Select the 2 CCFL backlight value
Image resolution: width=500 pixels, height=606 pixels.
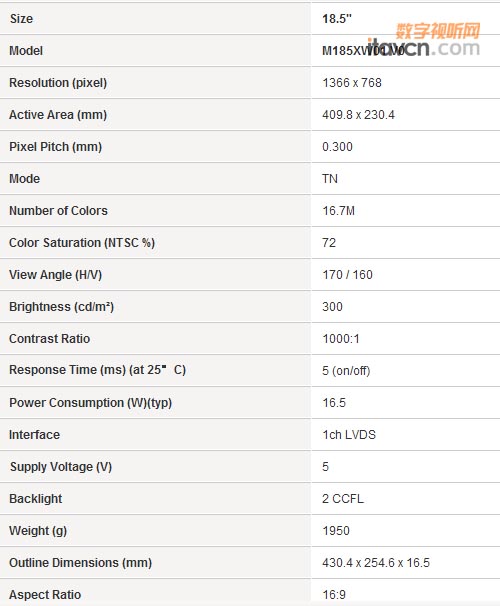343,499
